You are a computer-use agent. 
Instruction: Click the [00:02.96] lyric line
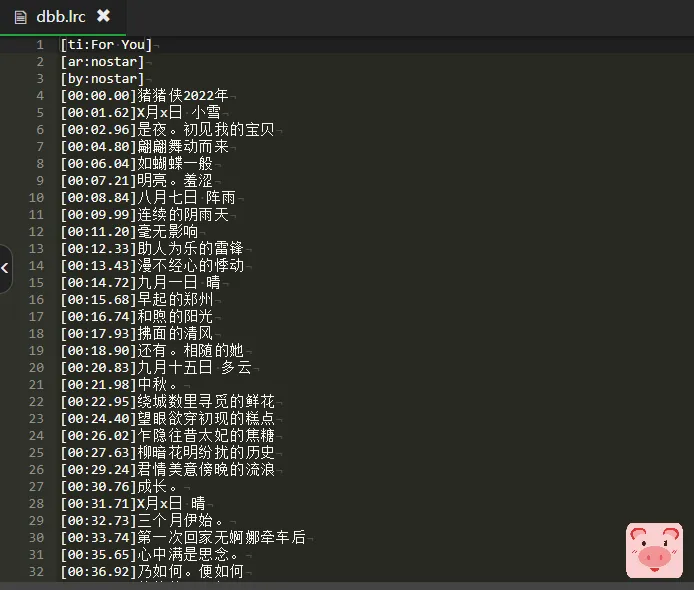(167, 130)
